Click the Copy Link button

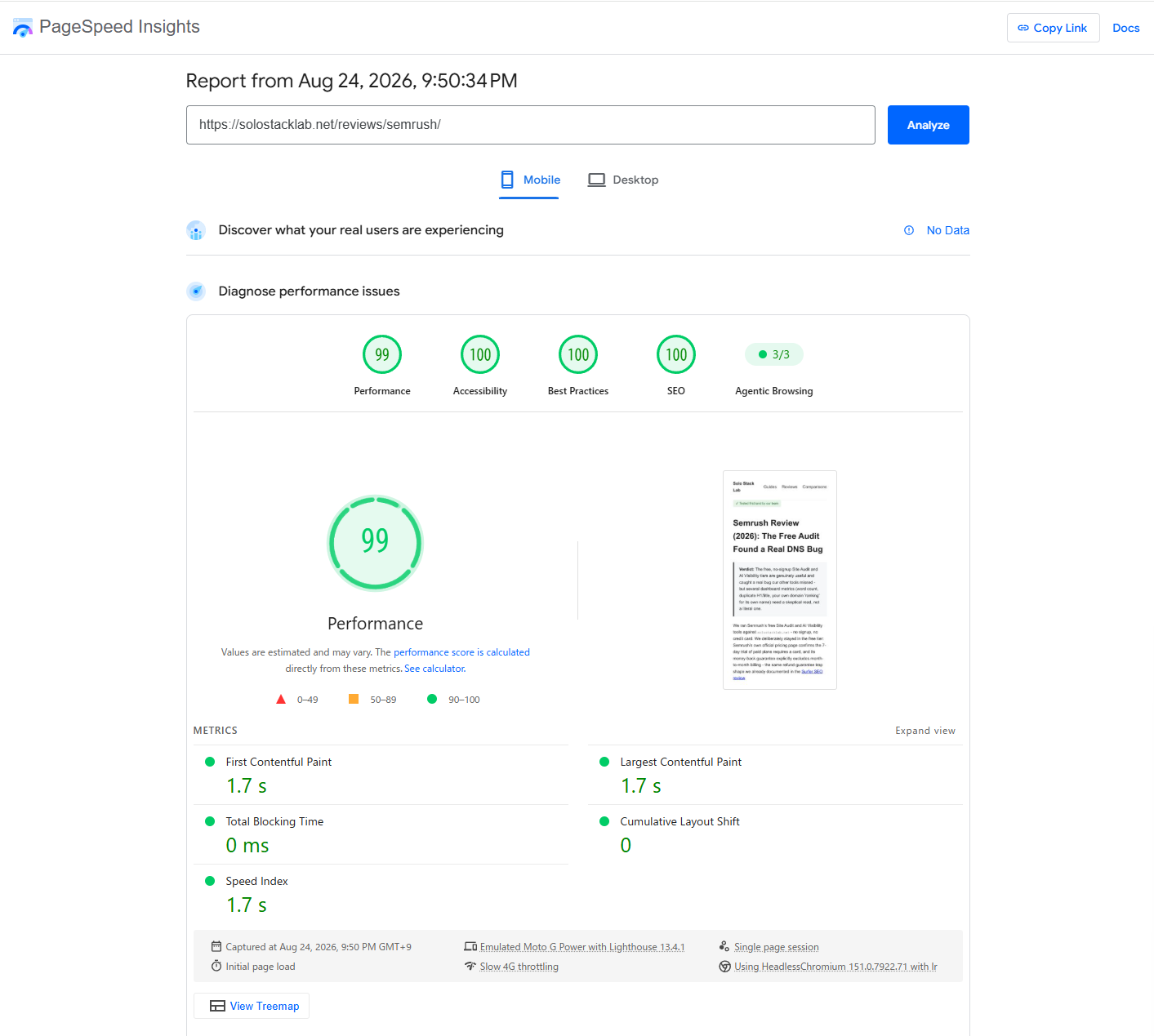tap(1053, 28)
